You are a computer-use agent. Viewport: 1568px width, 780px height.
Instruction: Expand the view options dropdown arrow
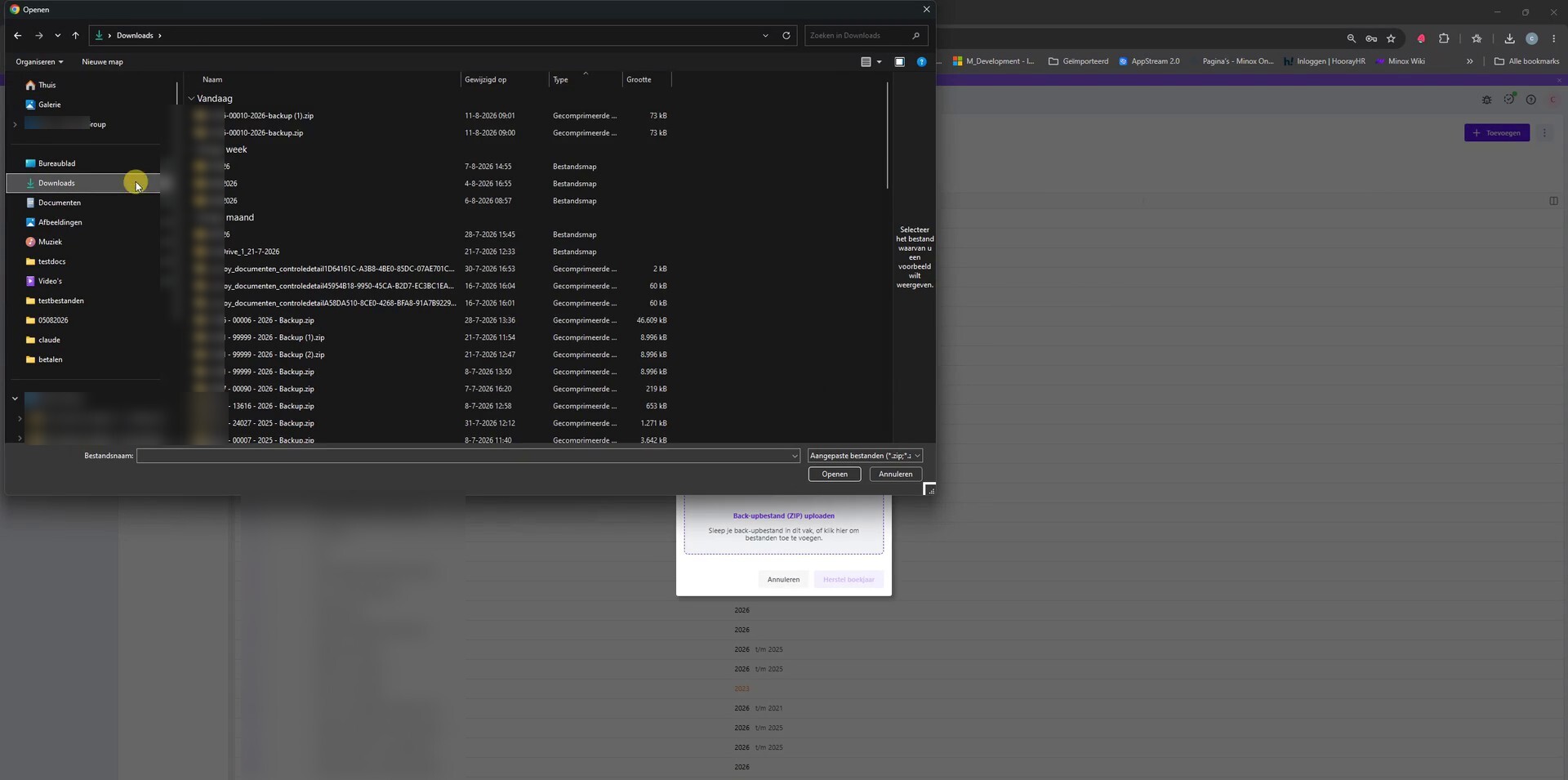(x=879, y=62)
